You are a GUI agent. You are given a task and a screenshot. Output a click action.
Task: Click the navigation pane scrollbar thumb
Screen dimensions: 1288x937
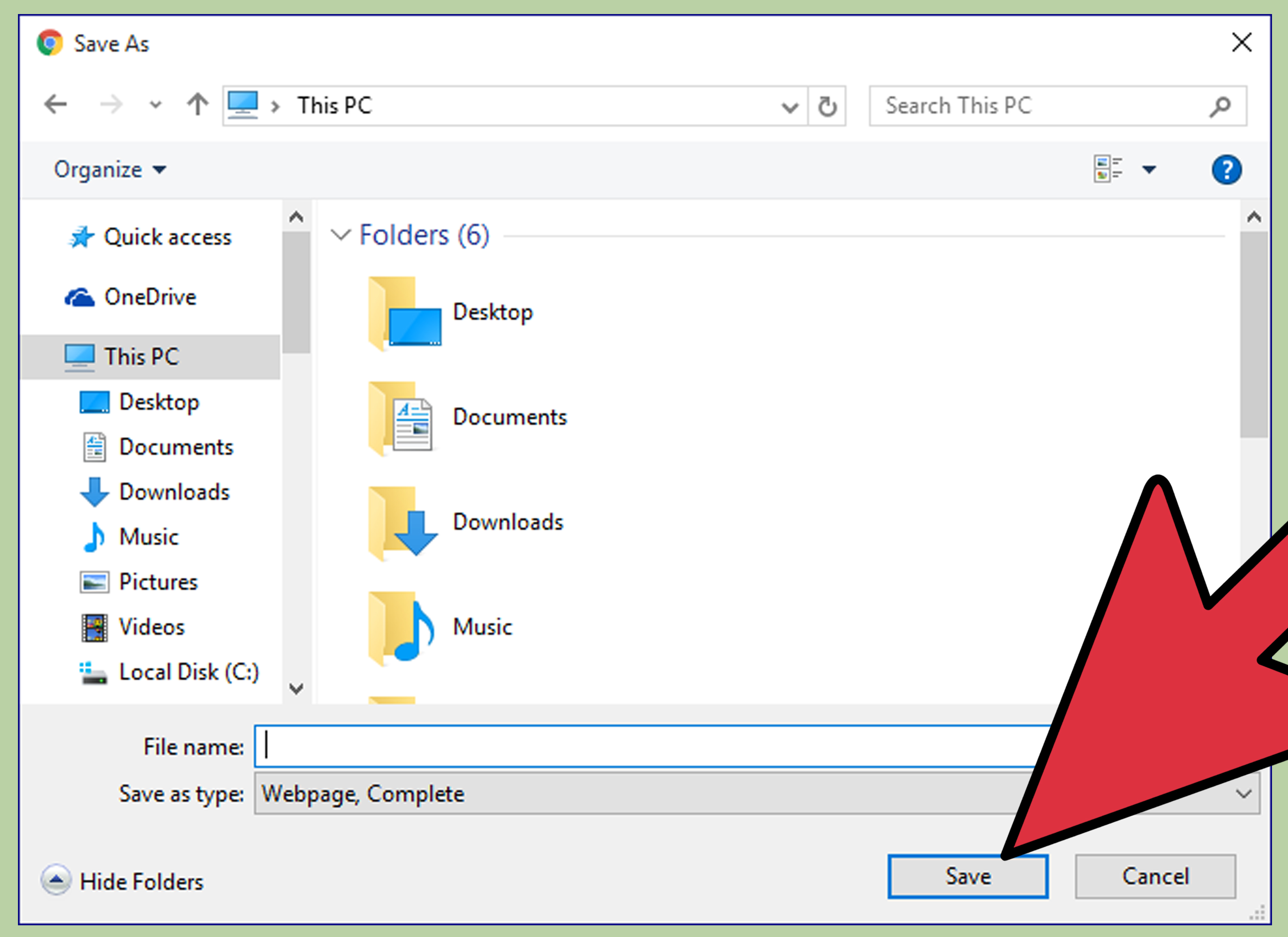(296, 293)
